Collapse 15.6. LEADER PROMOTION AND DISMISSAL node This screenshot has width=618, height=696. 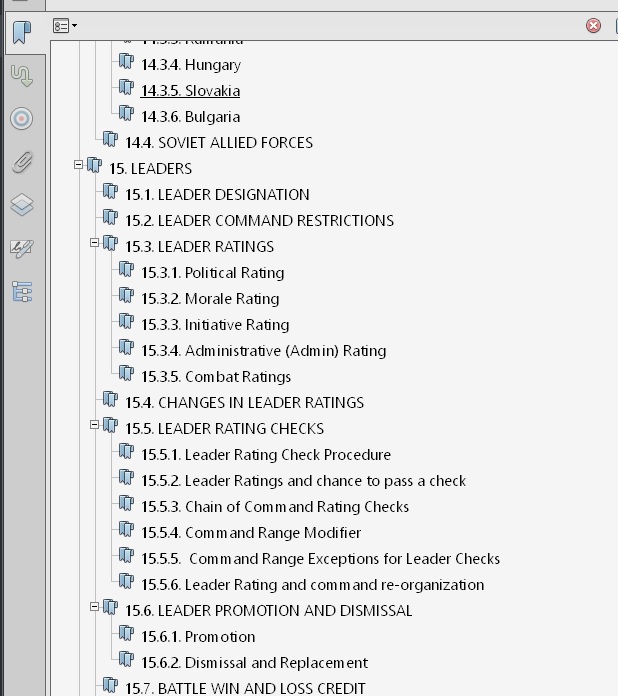[94, 607]
